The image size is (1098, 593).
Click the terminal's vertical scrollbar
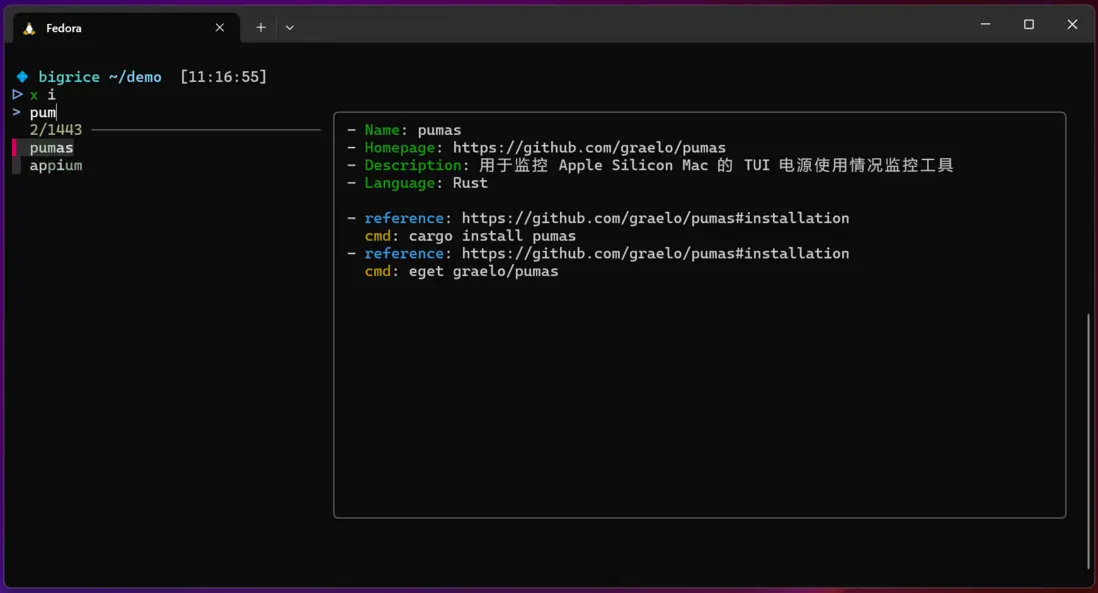[1088, 440]
